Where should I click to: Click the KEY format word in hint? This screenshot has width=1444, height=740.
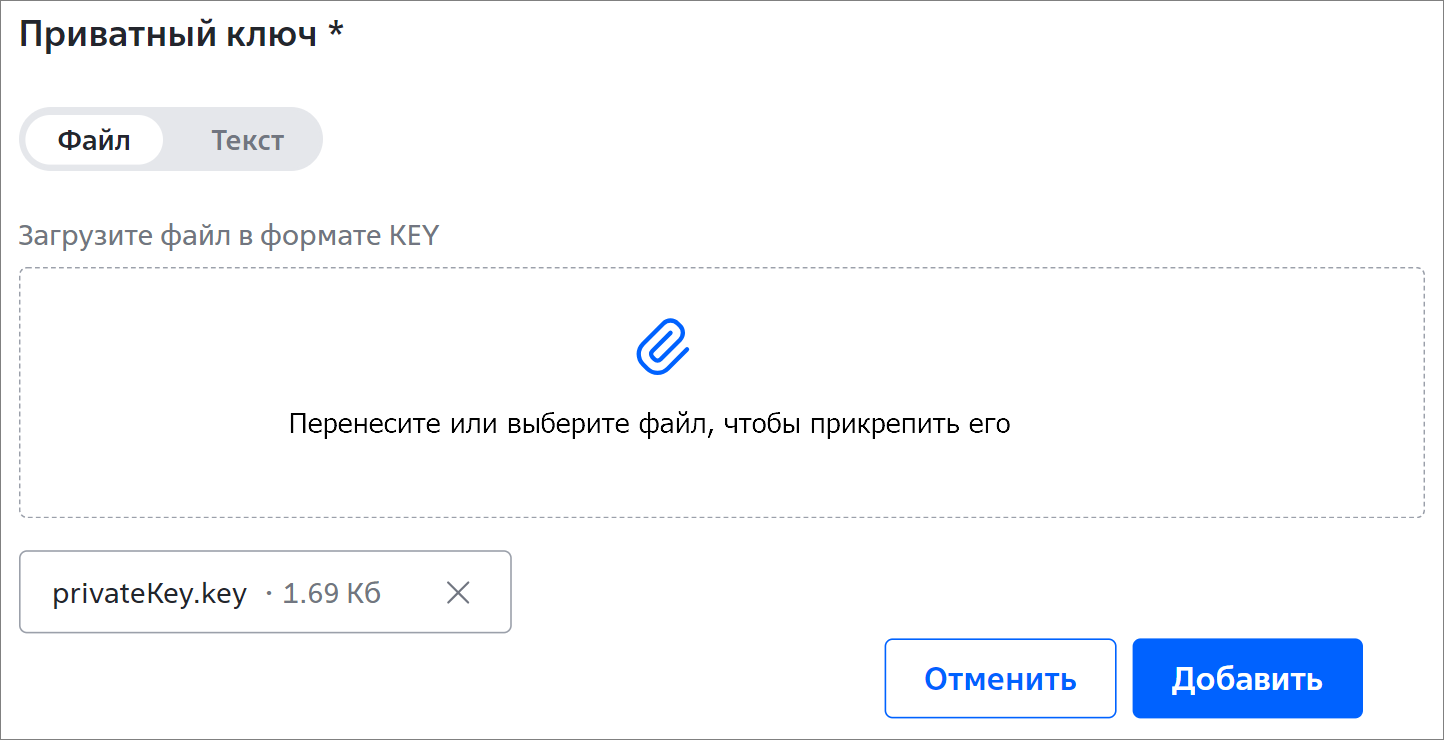pyautogui.click(x=412, y=236)
